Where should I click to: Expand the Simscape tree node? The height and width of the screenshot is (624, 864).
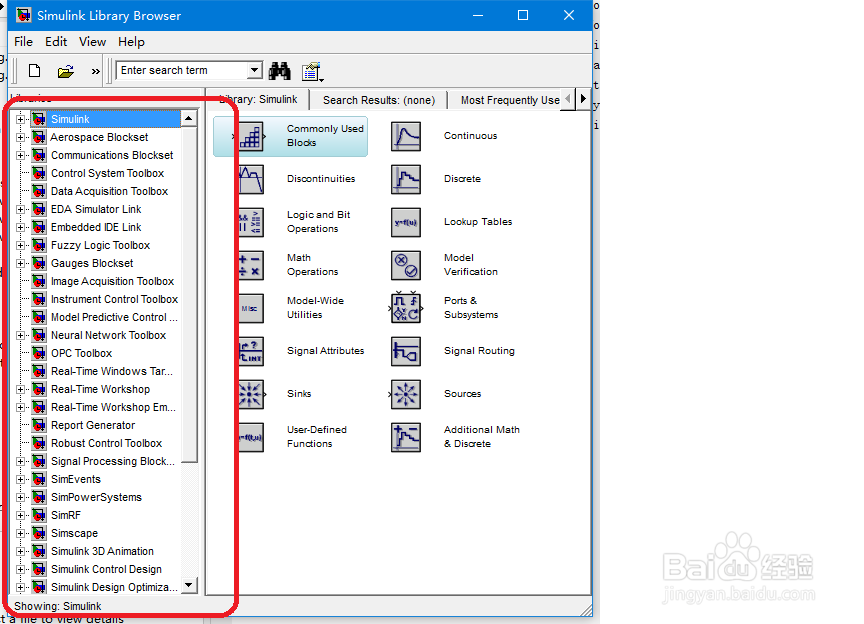[20, 534]
